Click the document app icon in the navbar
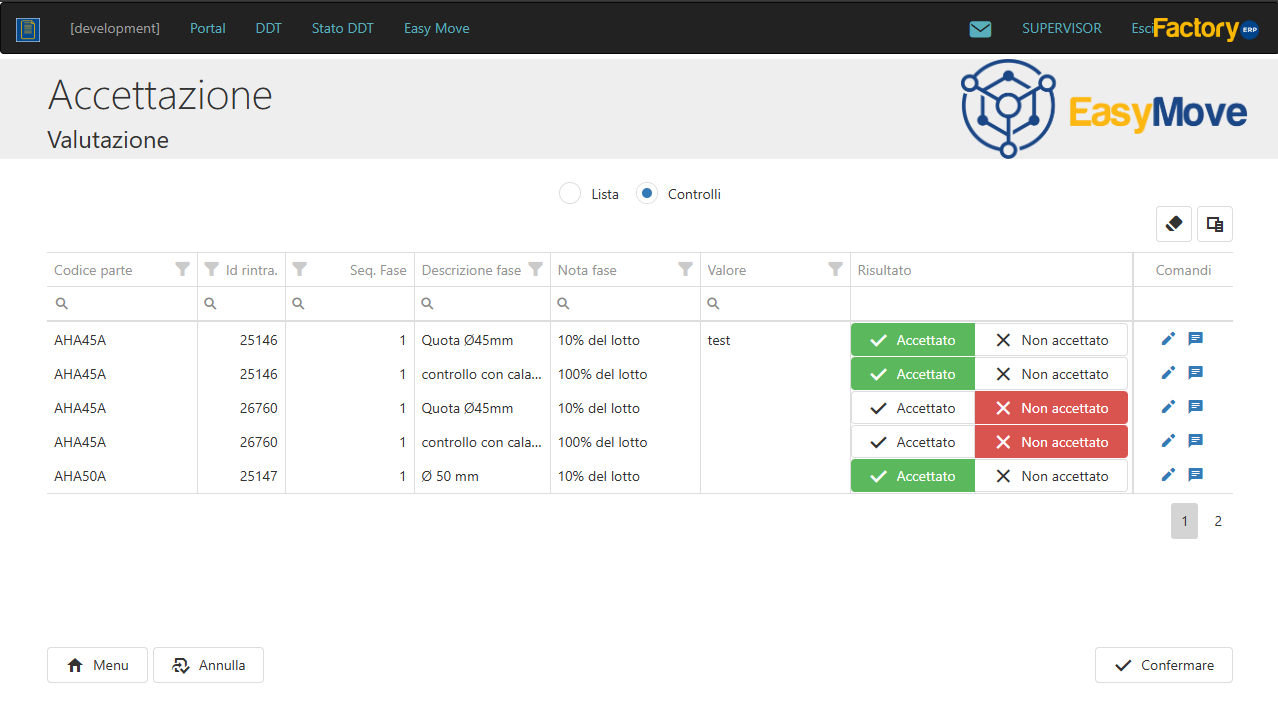Screen dimensions: 1278x722 [28, 29]
